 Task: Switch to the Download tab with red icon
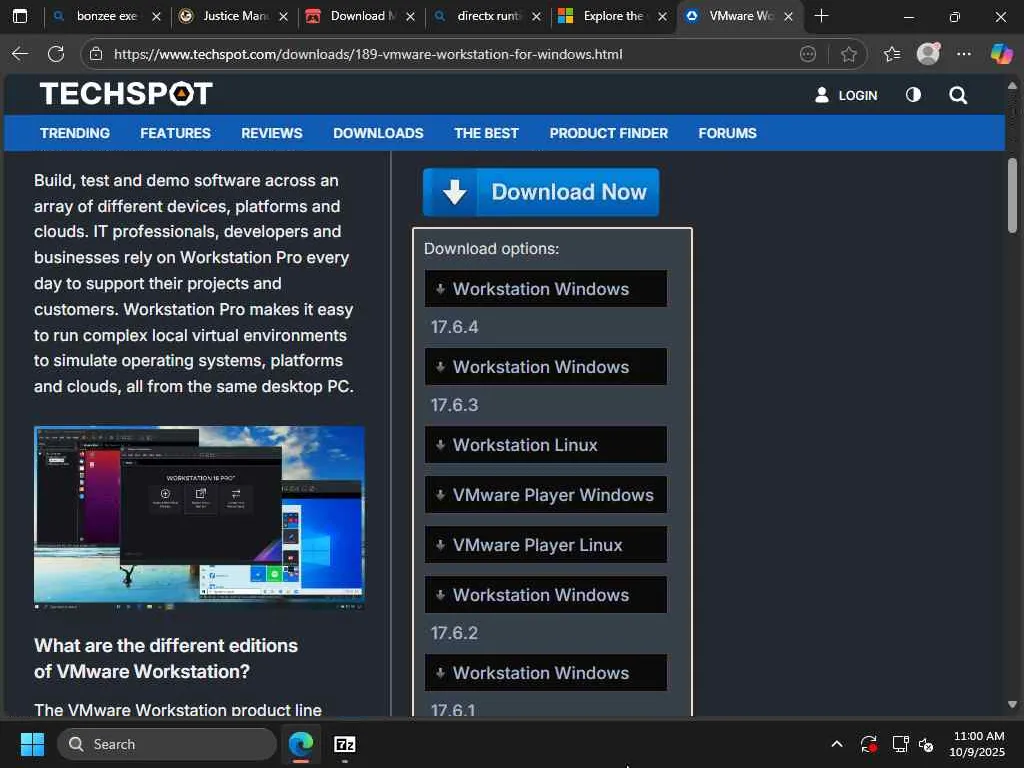(x=359, y=16)
